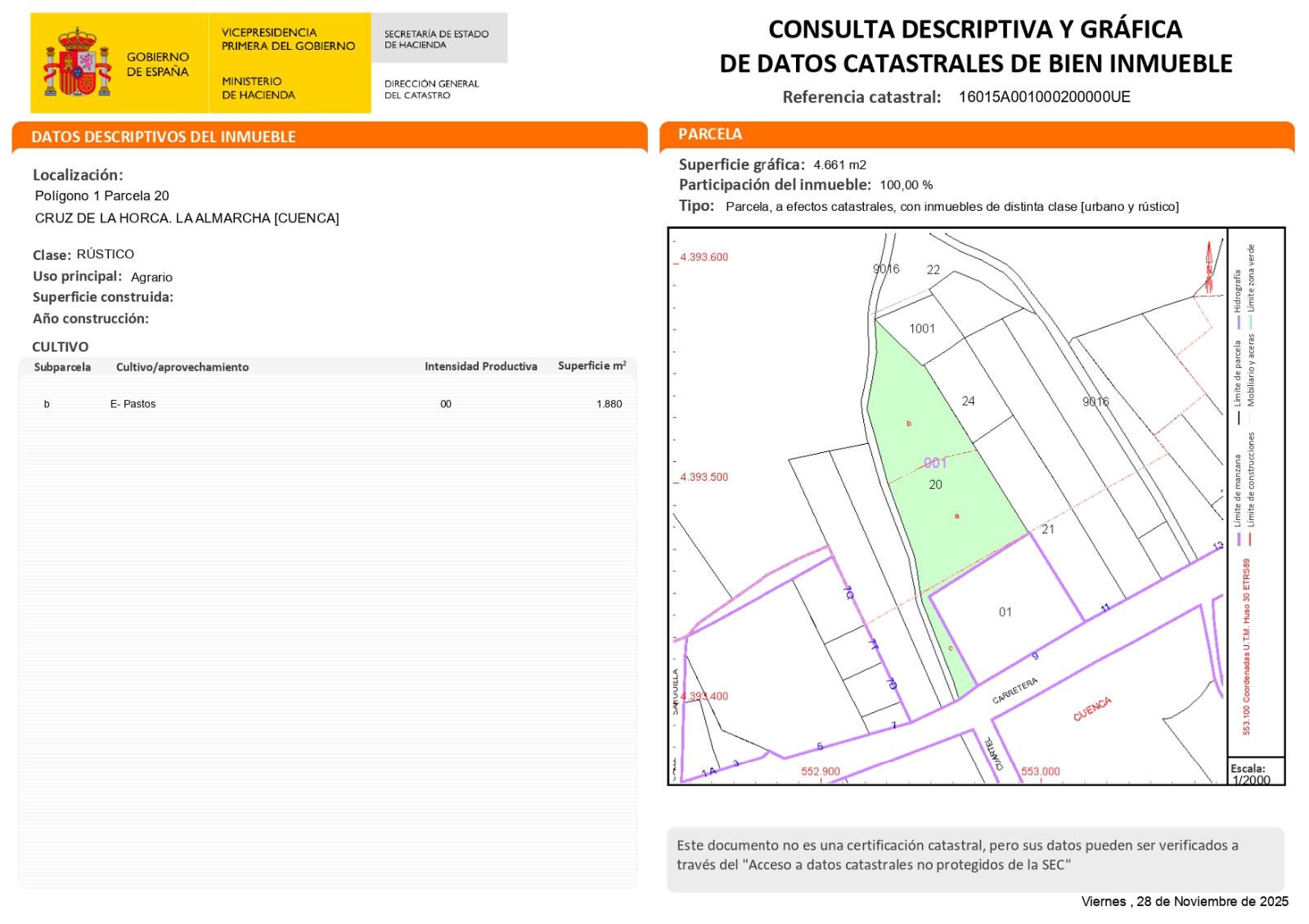Click the Subparcela column header
1309x924 pixels.
(62, 367)
